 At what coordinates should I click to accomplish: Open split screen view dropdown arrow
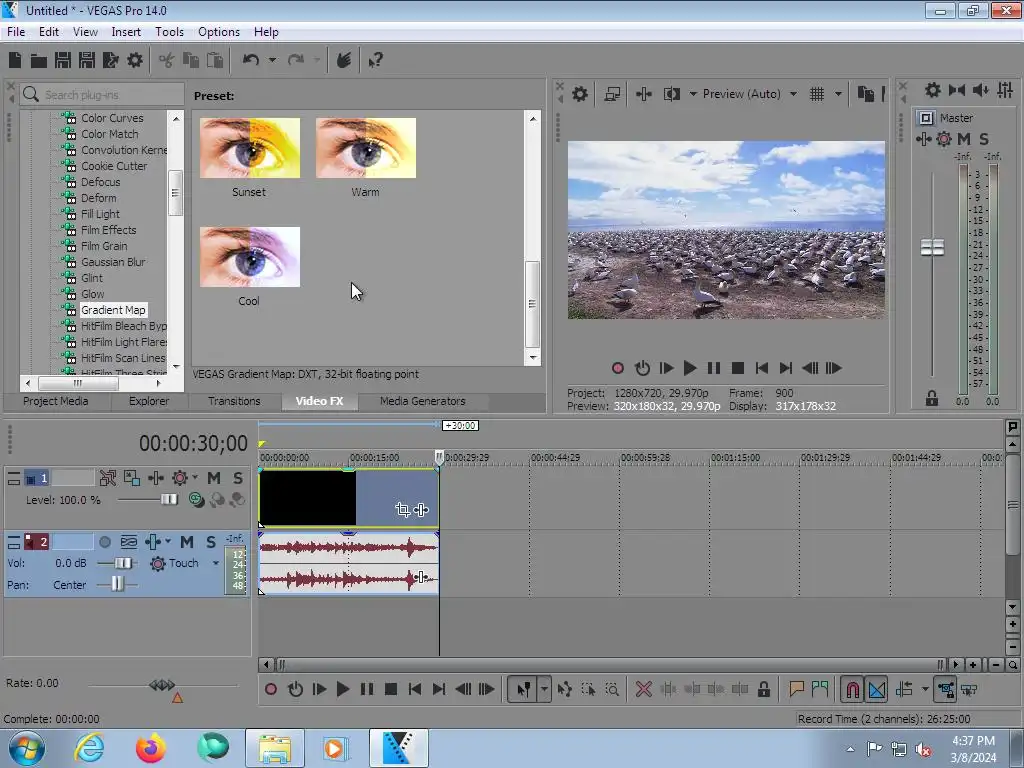click(x=692, y=94)
